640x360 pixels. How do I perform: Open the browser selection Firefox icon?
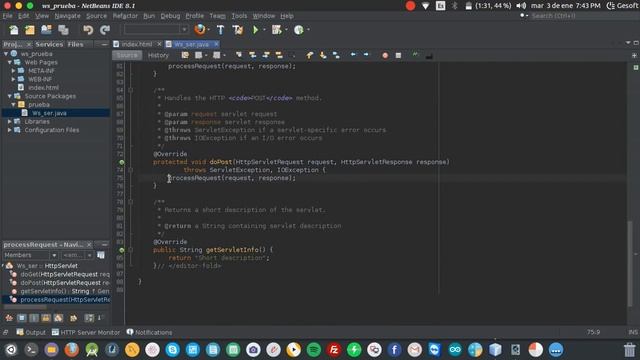coord(200,29)
